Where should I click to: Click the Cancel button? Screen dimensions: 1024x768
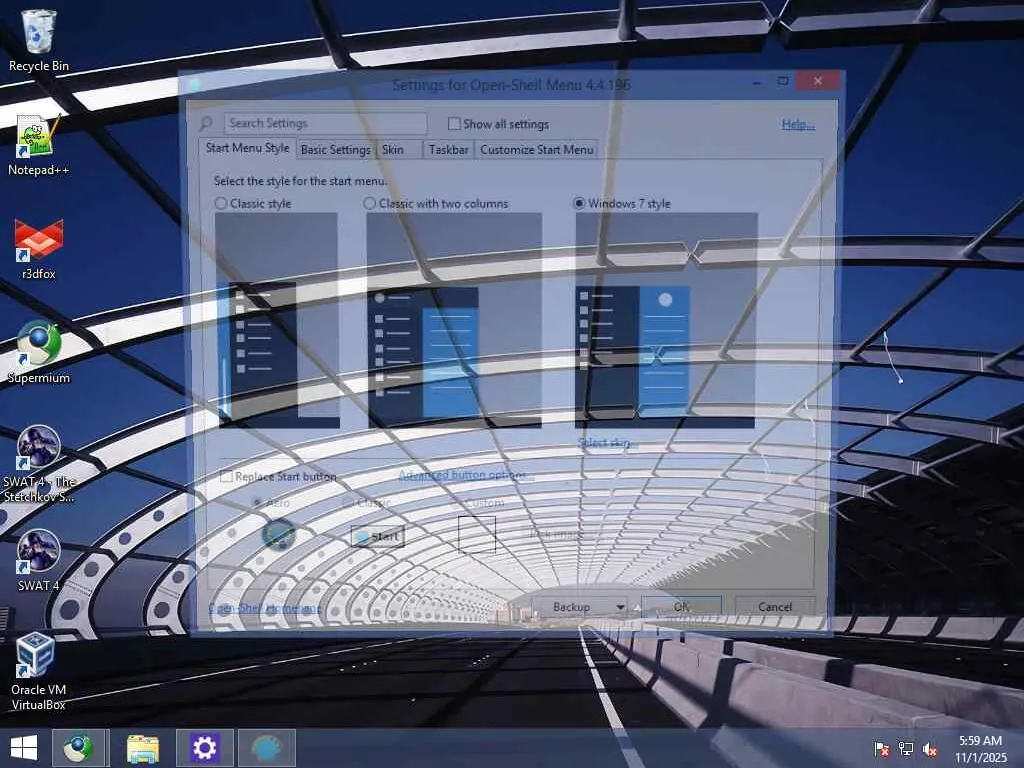775,607
